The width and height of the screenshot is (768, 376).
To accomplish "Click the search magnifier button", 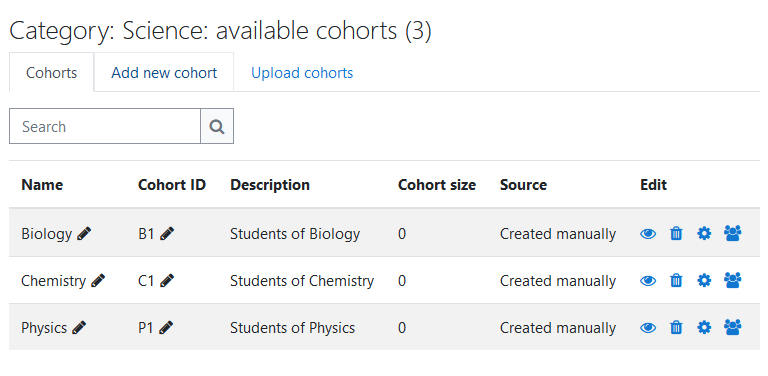I will click(x=217, y=126).
